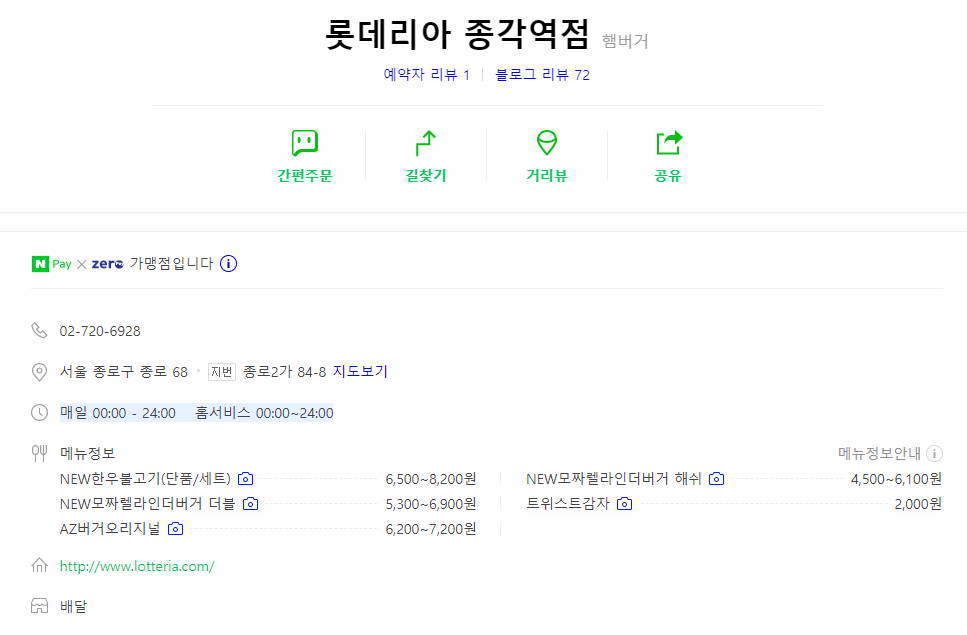
Task: Select menu item NEW한우불고기(단품/세트)
Action: [145, 479]
